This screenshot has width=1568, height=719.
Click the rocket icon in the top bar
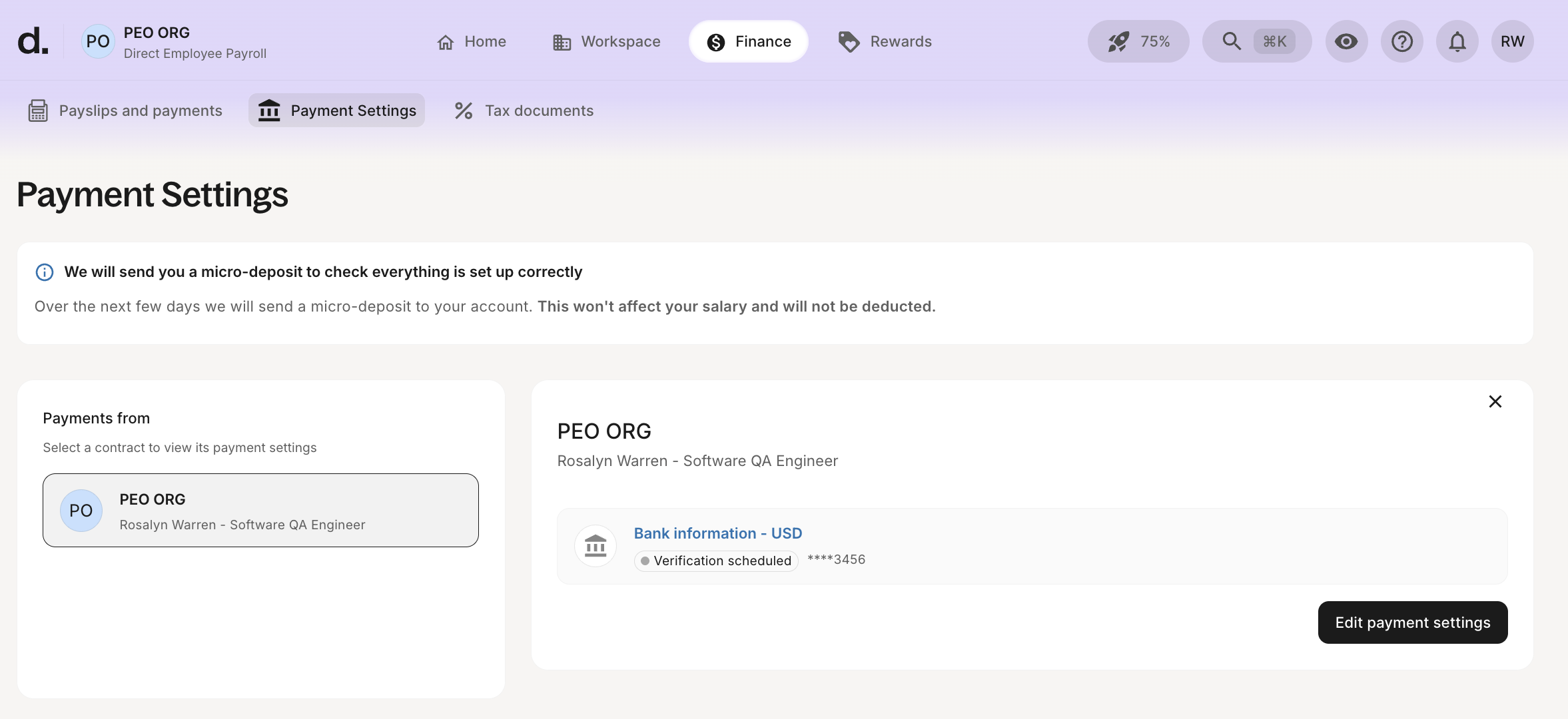coord(1118,41)
